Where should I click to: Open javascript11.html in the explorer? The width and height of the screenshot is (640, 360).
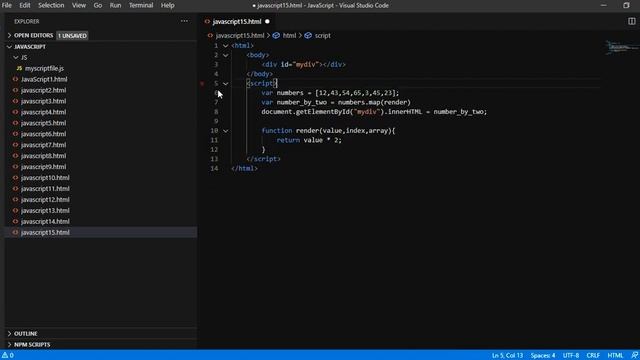click(45, 189)
